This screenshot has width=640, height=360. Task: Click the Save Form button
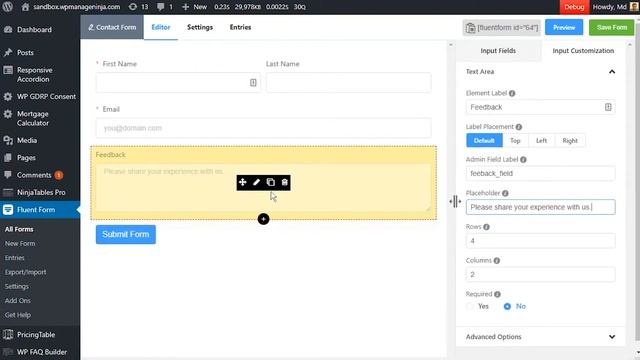pyautogui.click(x=611, y=27)
